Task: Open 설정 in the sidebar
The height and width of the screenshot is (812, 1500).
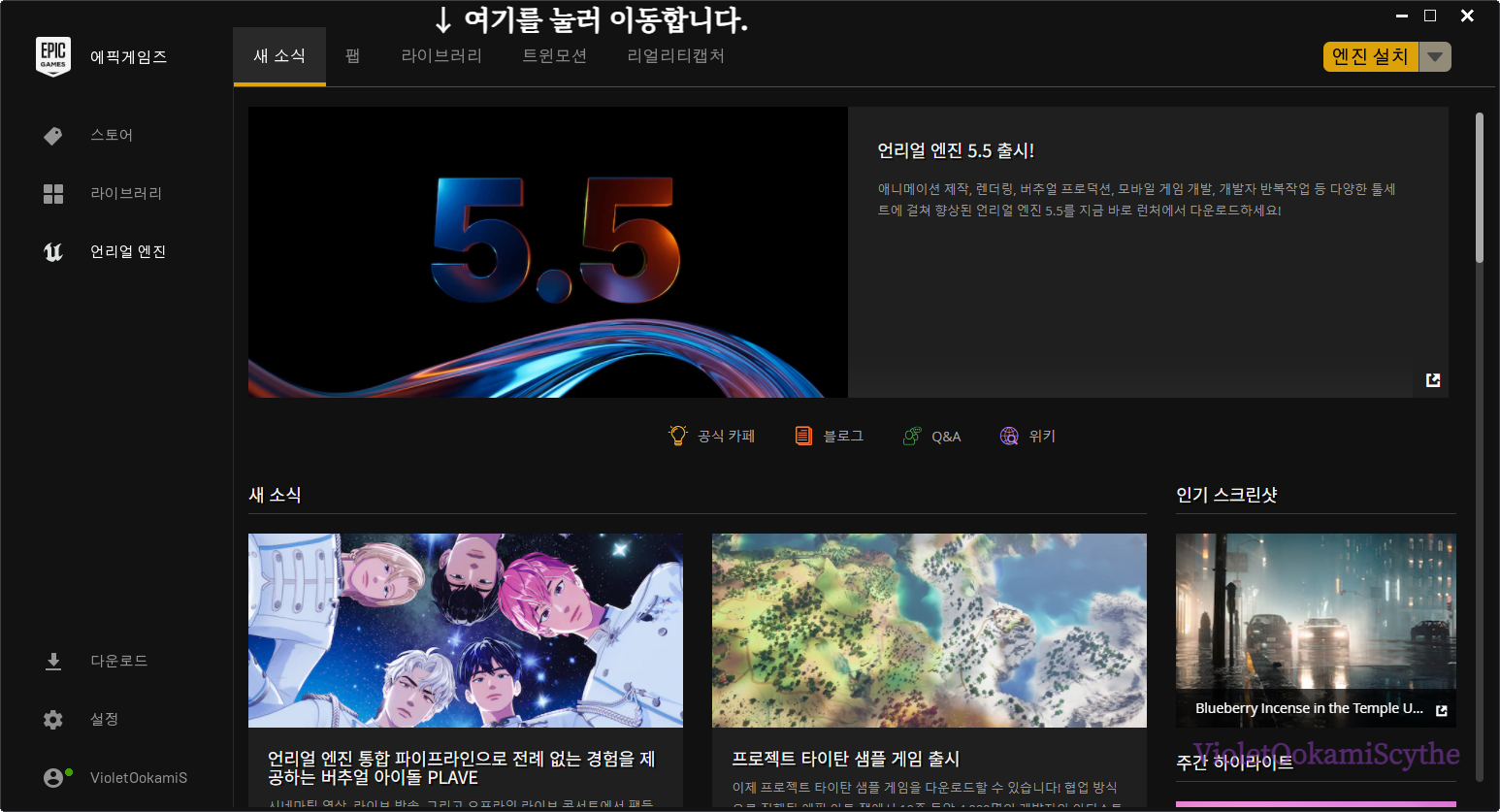Action: [x=105, y=720]
